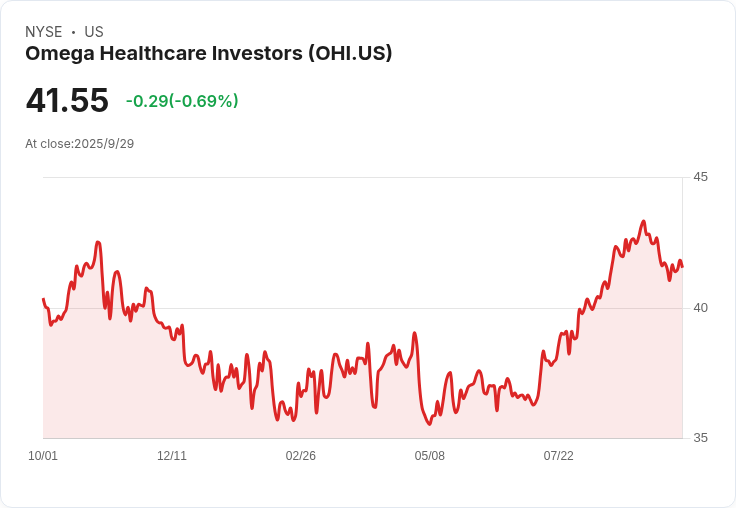
Task: Click the last data point of the line
Action: (x=682, y=266)
